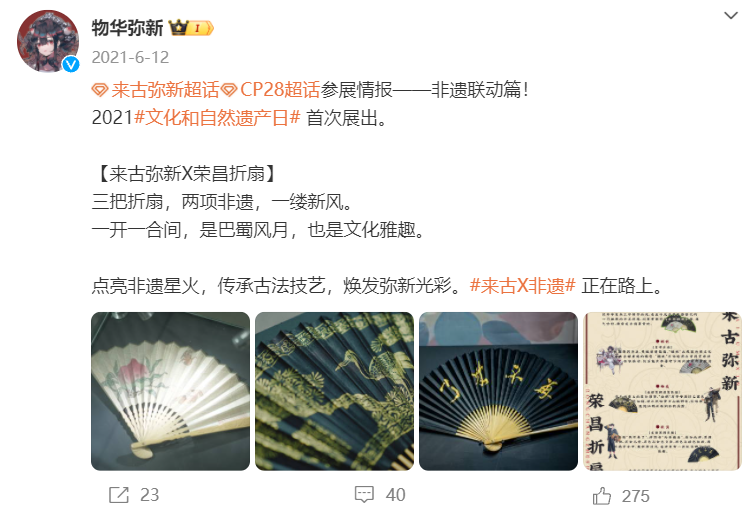Open hashtag #文化和自然遗产日#
This screenshot has height=516, width=755.
click(x=217, y=117)
